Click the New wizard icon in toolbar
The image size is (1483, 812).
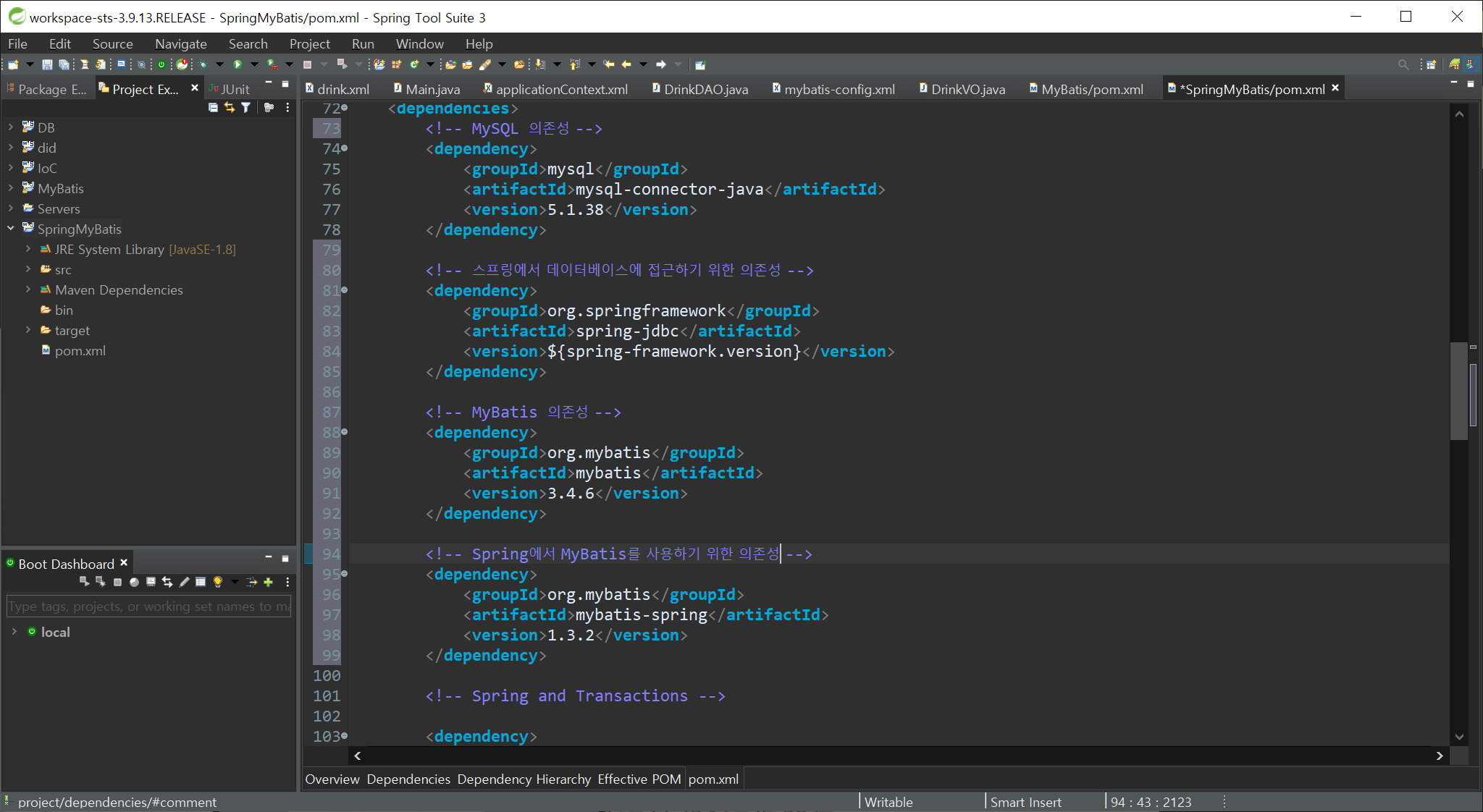[x=13, y=64]
